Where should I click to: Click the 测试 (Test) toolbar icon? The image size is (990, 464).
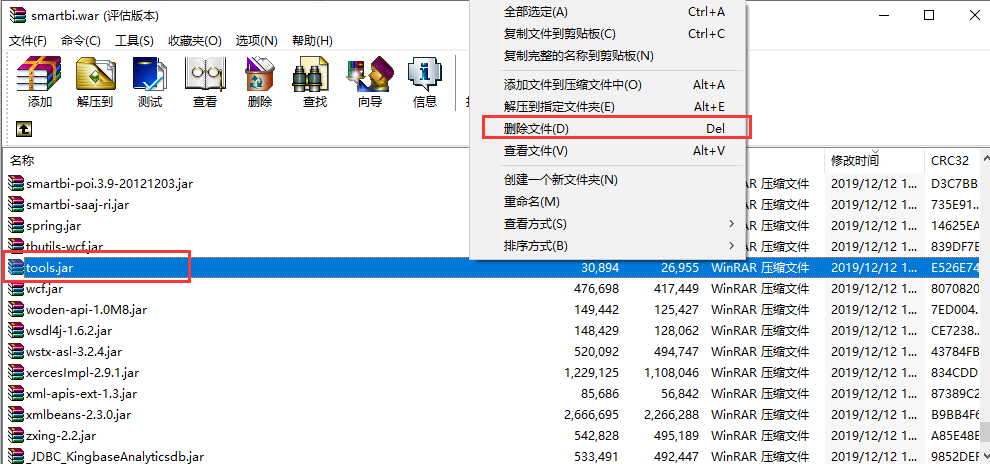point(150,74)
